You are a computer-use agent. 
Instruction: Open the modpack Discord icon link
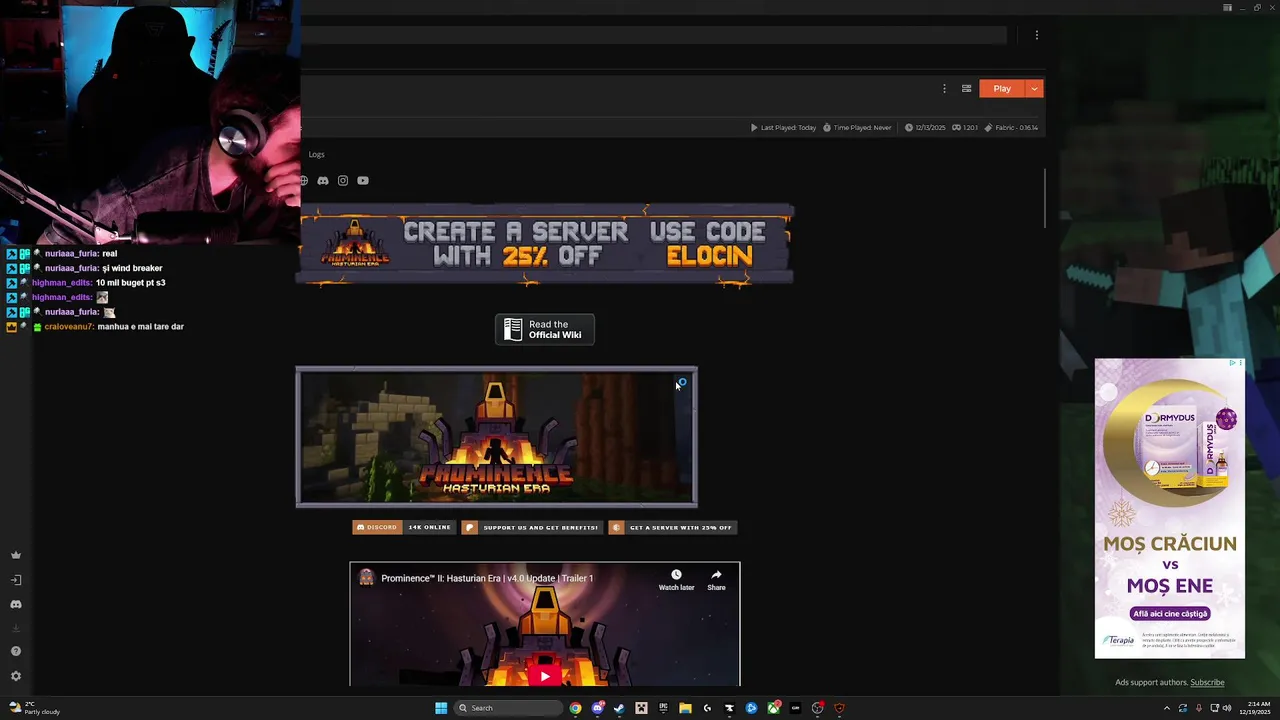323,181
